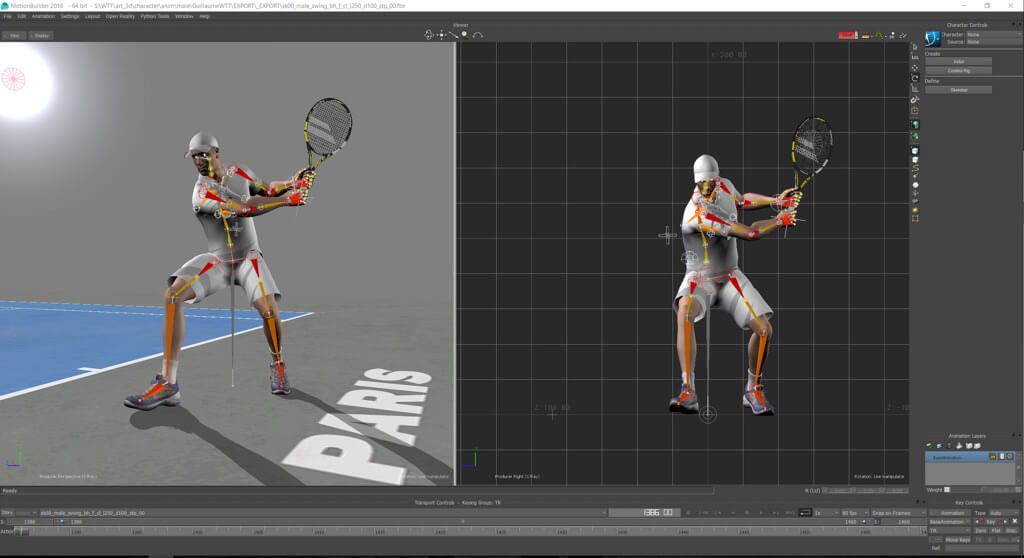Click the upper white cube icon in vertical toolbar
This screenshot has width=1024, height=558.
(915, 151)
